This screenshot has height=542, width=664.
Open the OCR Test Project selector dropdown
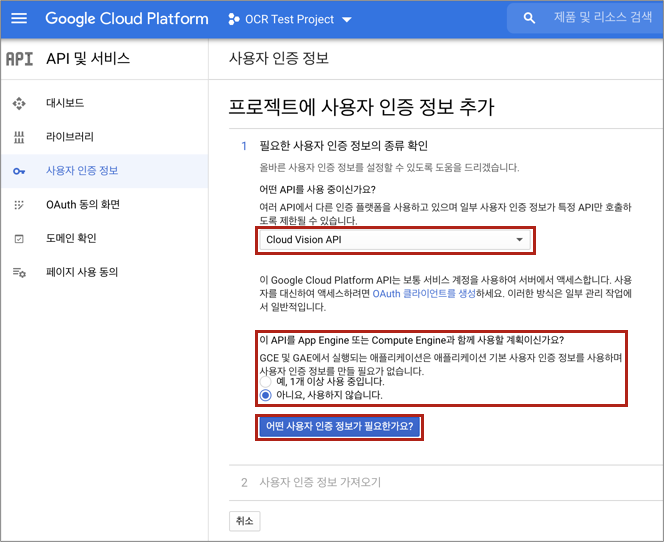(290, 19)
